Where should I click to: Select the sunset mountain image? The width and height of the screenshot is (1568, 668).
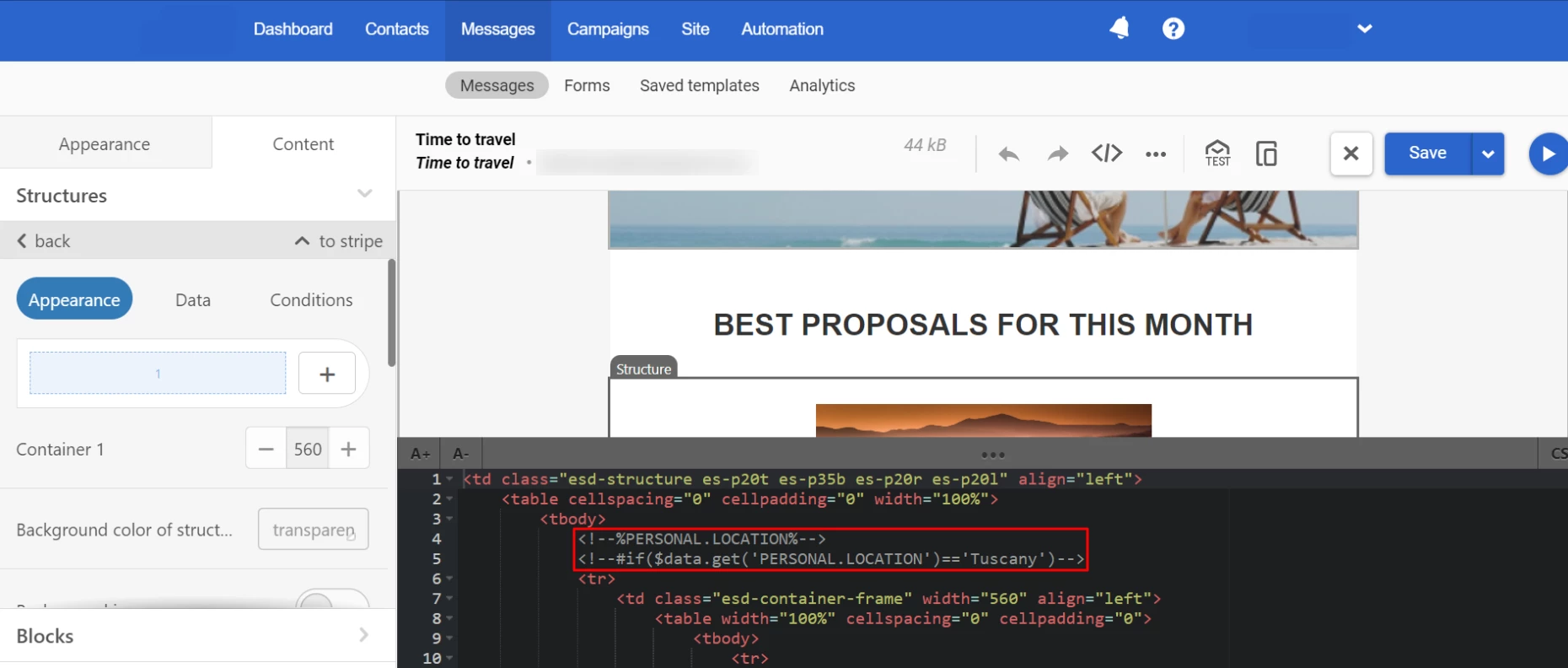coord(983,420)
